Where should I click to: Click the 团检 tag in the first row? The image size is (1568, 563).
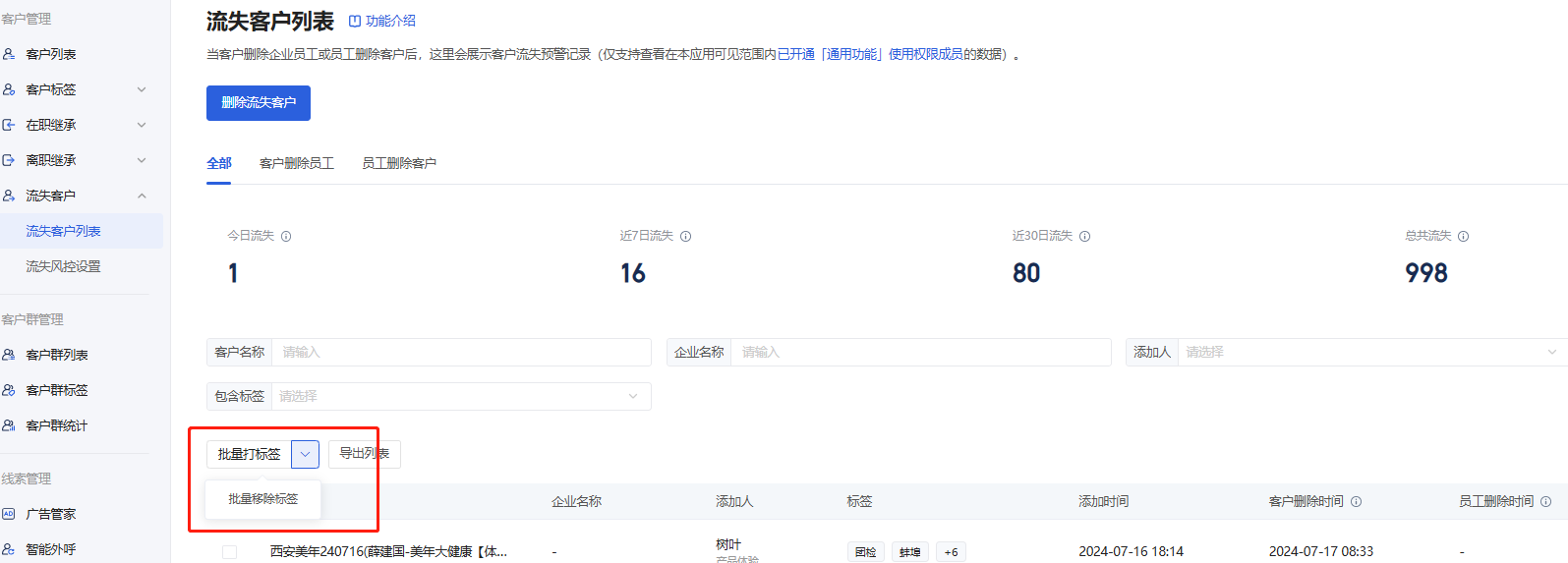[x=866, y=552]
